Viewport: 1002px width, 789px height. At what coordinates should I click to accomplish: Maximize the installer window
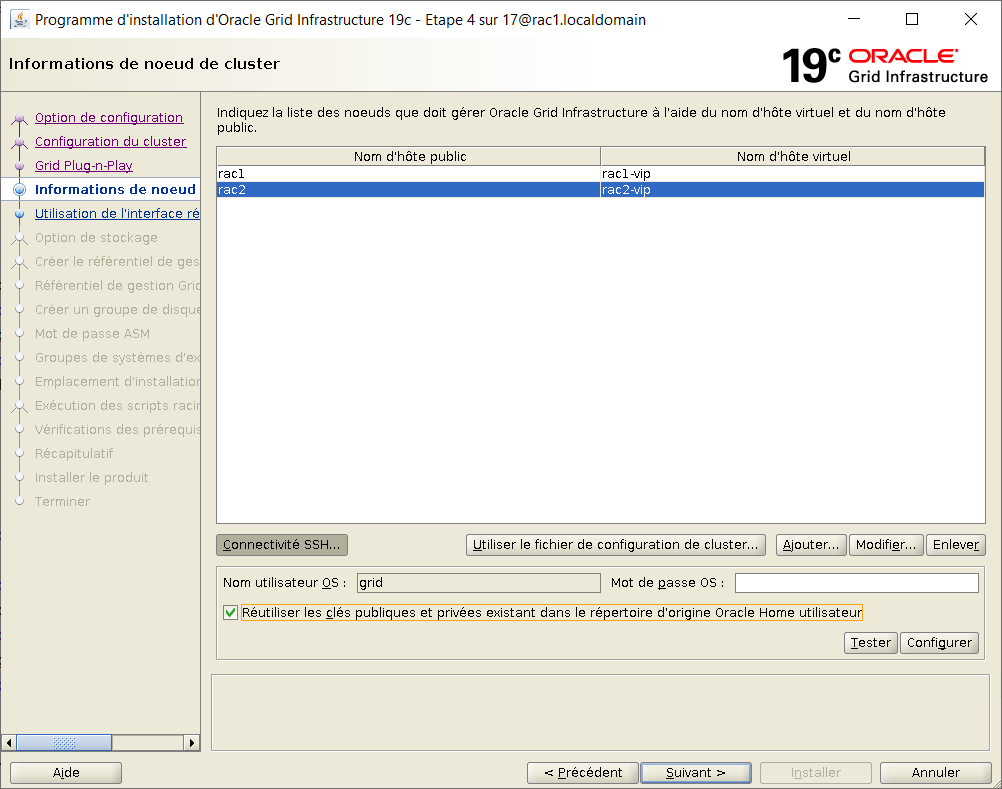pos(912,19)
